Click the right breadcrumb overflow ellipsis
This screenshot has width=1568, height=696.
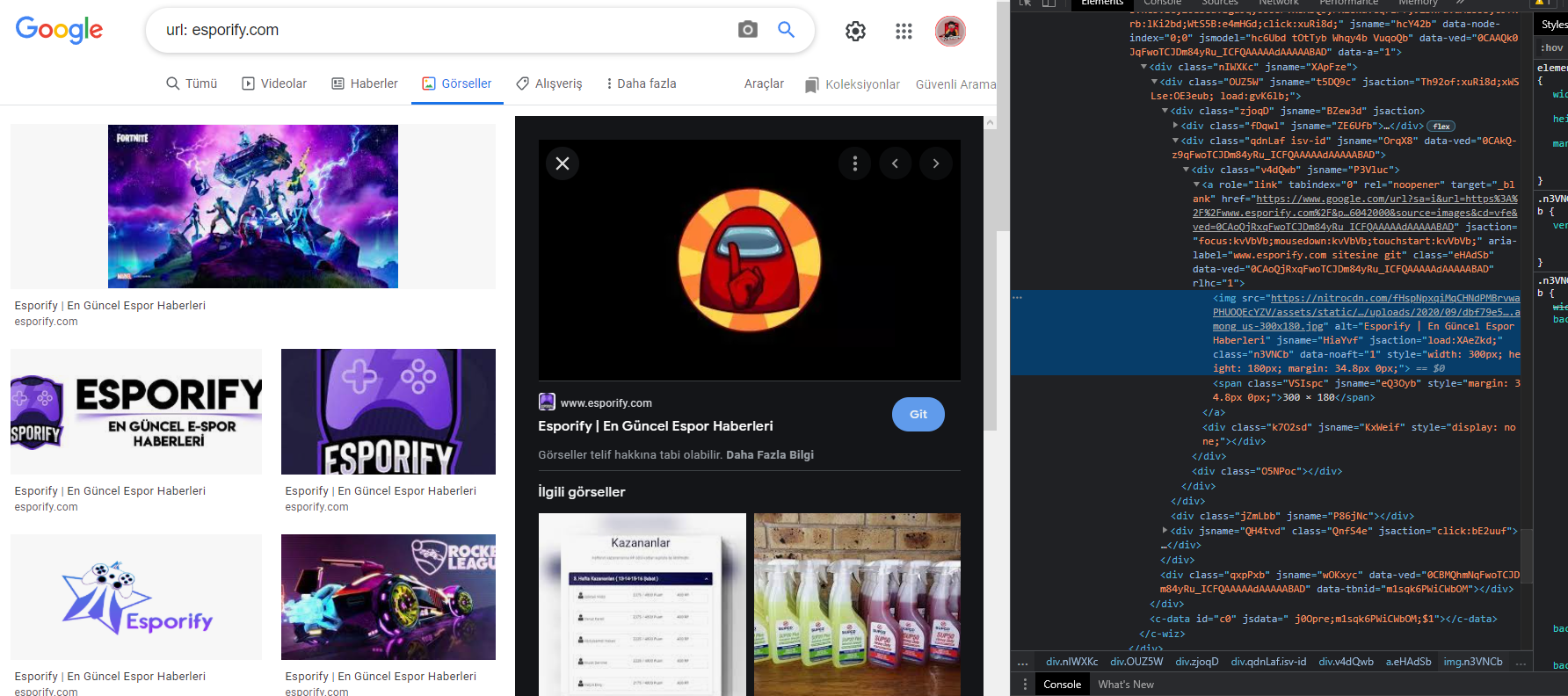(x=1521, y=662)
